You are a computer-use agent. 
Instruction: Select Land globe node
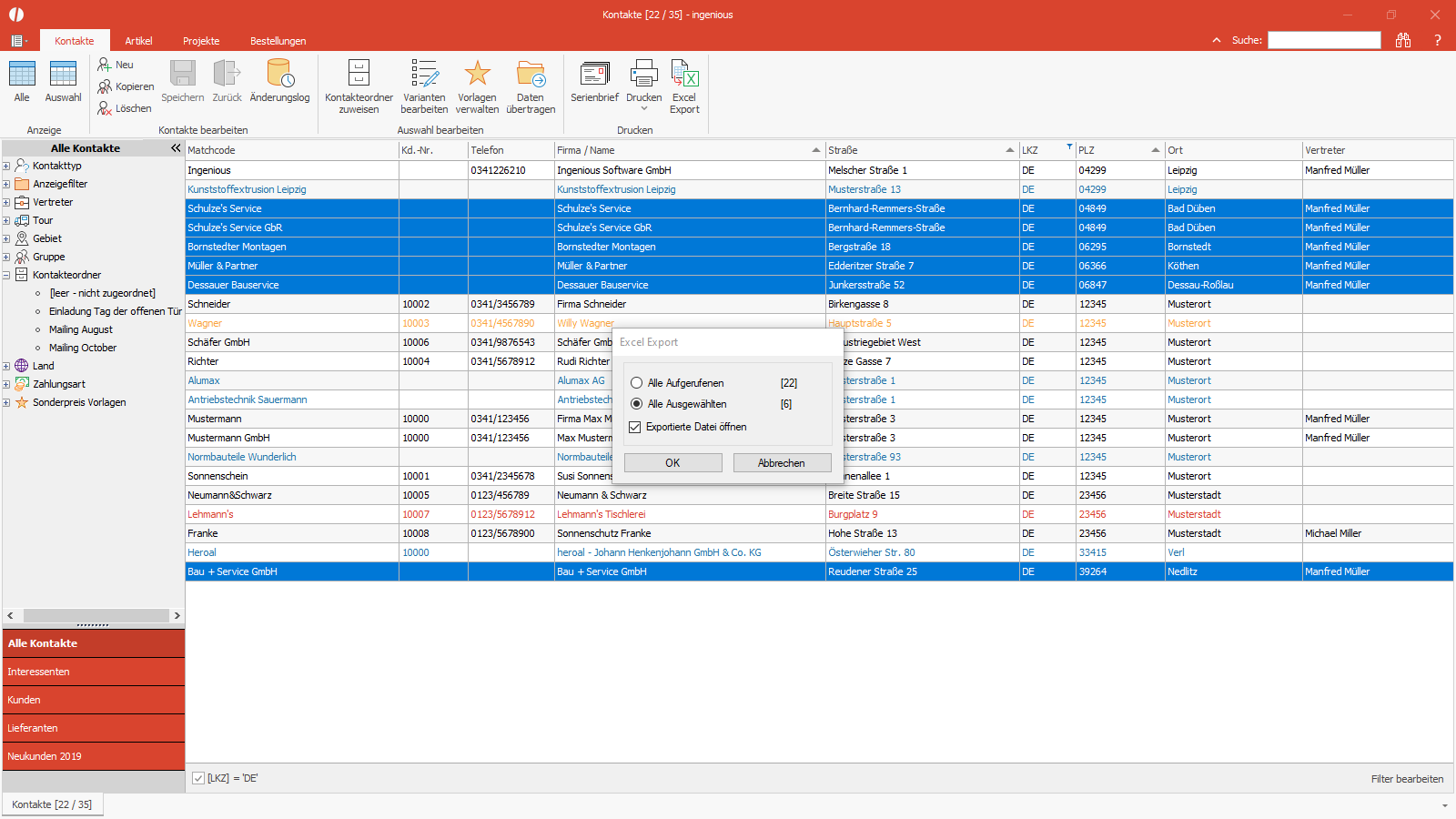click(43, 366)
